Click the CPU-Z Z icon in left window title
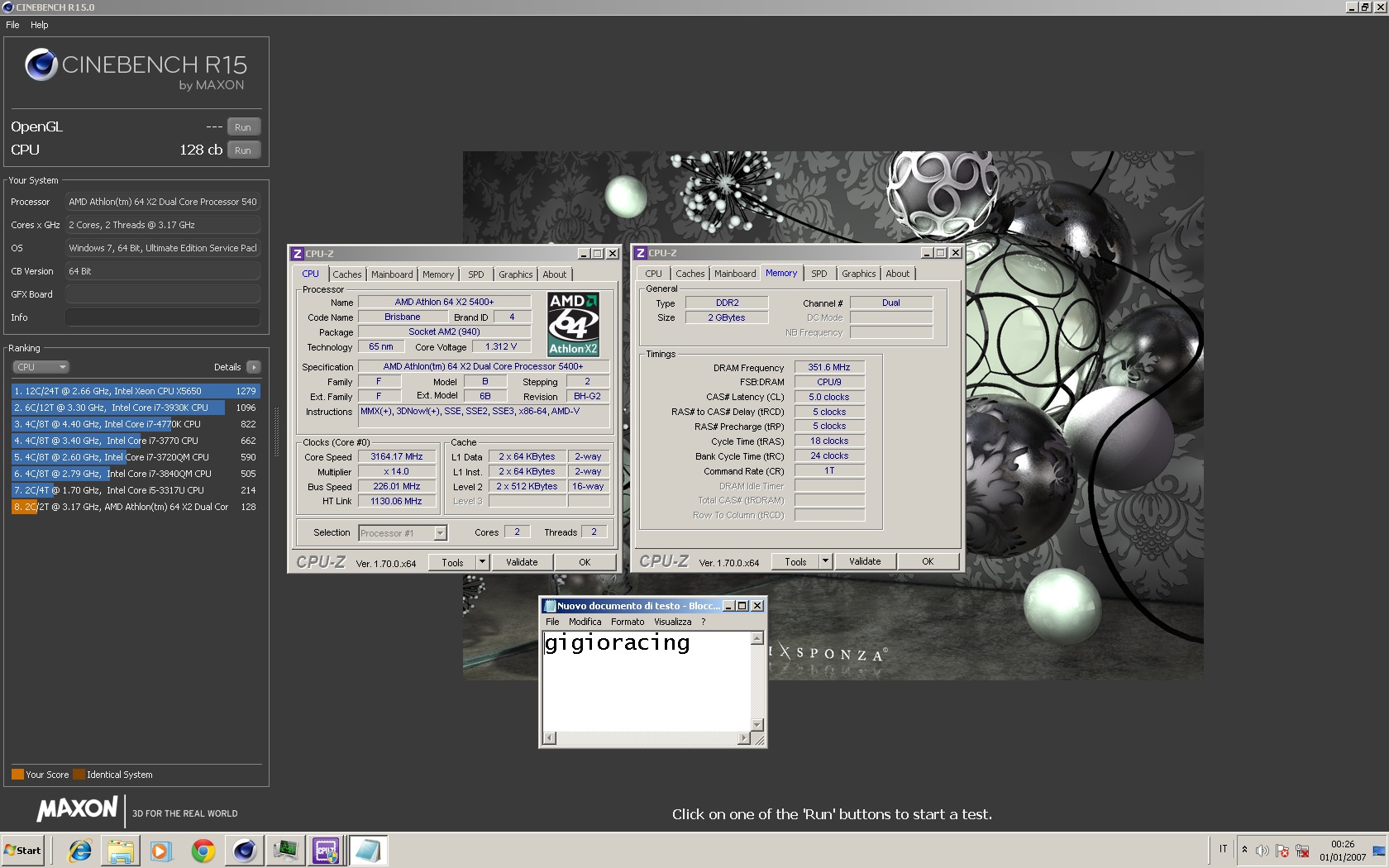This screenshot has width=1389, height=868. [x=298, y=254]
